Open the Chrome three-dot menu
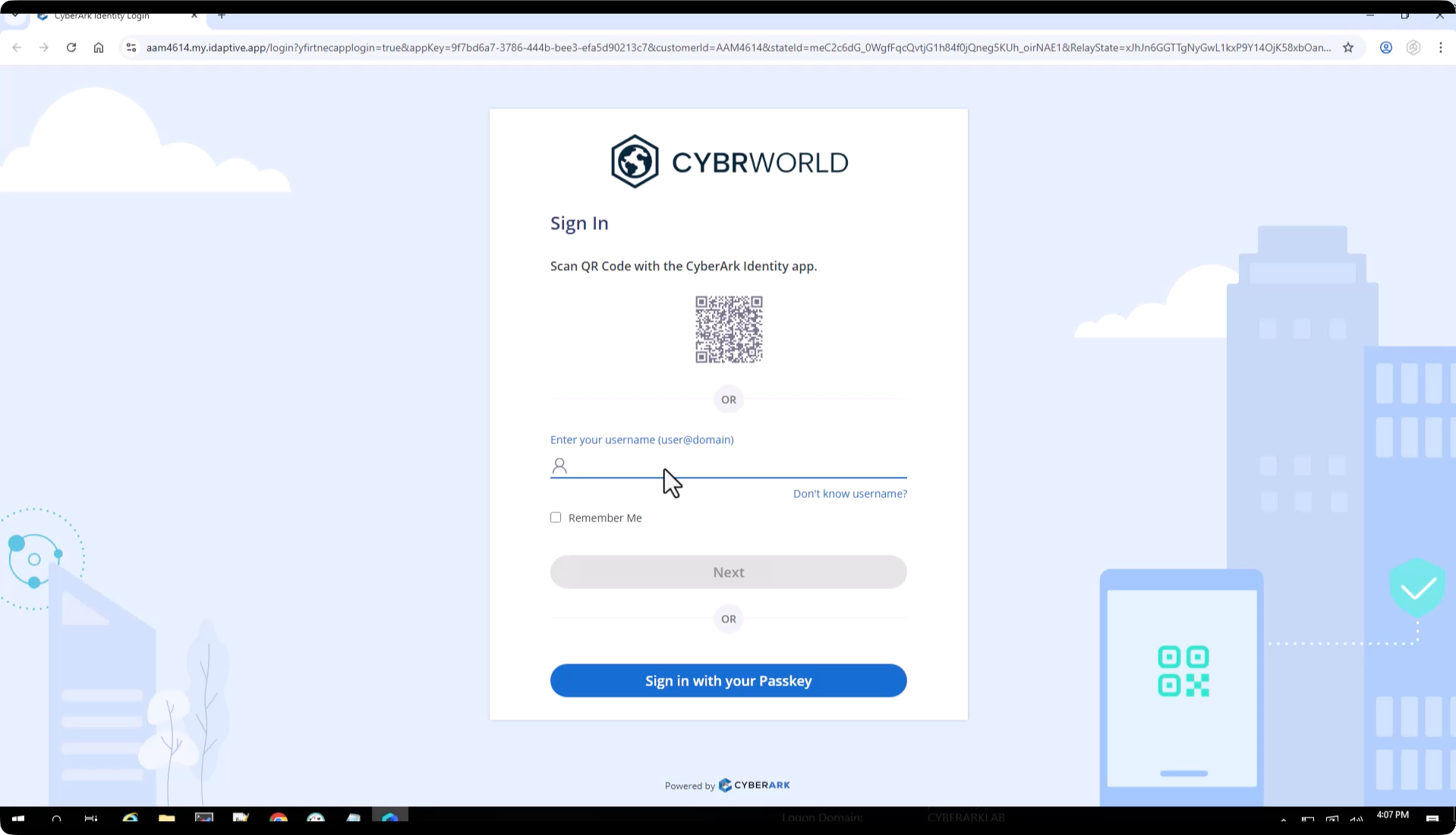Viewport: 1456px width, 835px height. pyautogui.click(x=1441, y=47)
